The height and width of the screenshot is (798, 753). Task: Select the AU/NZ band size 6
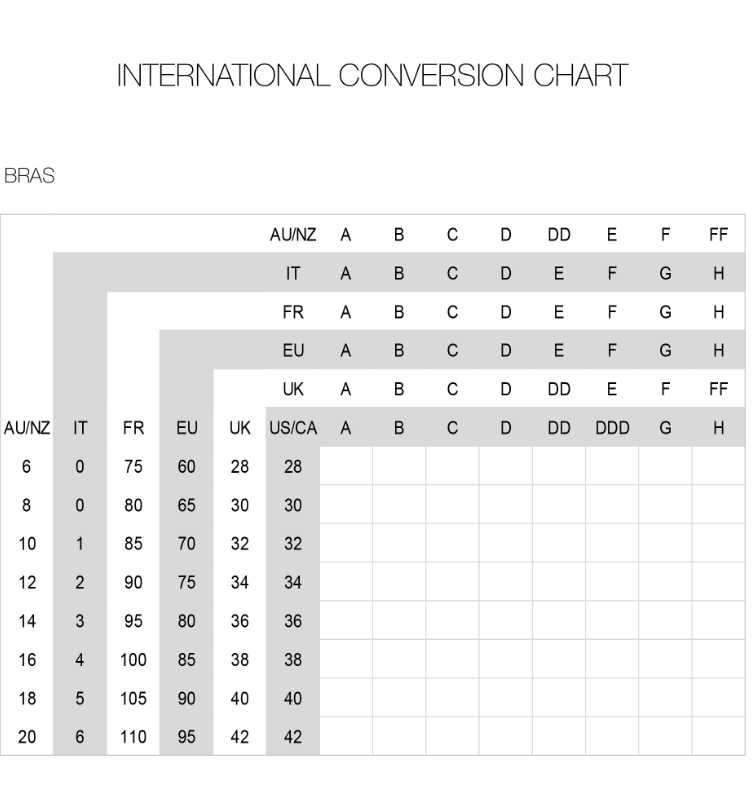26,467
